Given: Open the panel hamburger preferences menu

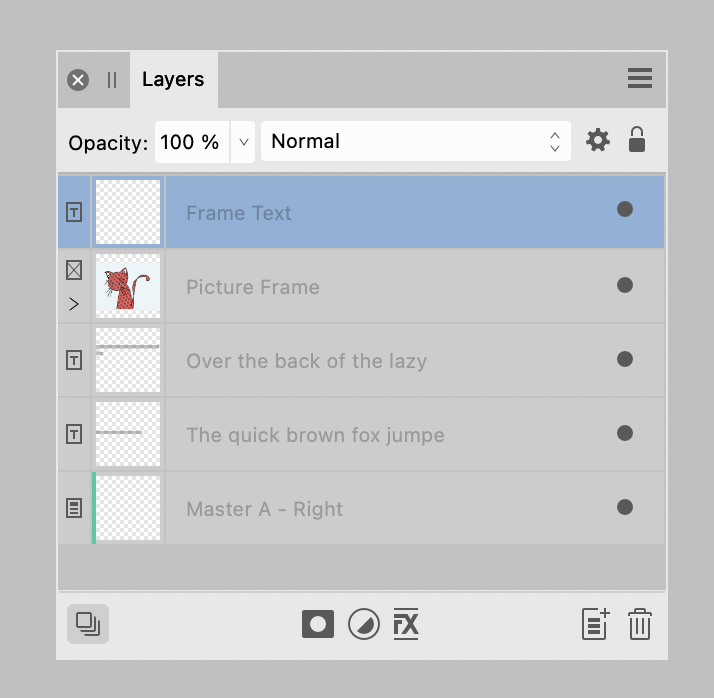Looking at the screenshot, I should (x=640, y=78).
